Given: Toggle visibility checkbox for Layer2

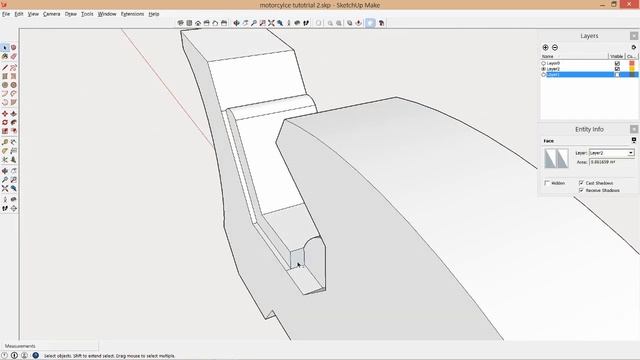Looking at the screenshot, I should pyautogui.click(x=617, y=69).
